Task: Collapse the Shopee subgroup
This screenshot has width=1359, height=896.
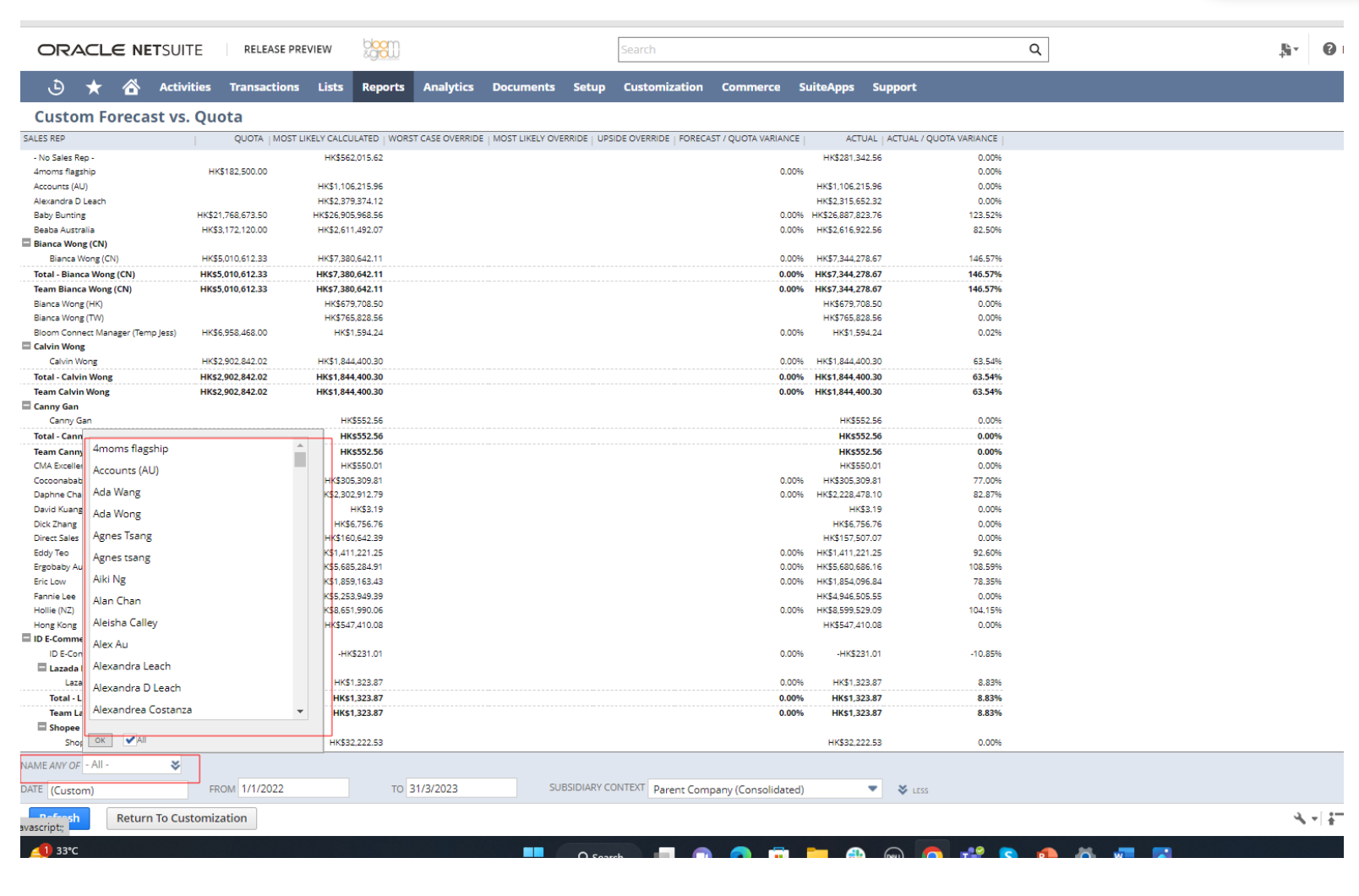Action: point(42,727)
